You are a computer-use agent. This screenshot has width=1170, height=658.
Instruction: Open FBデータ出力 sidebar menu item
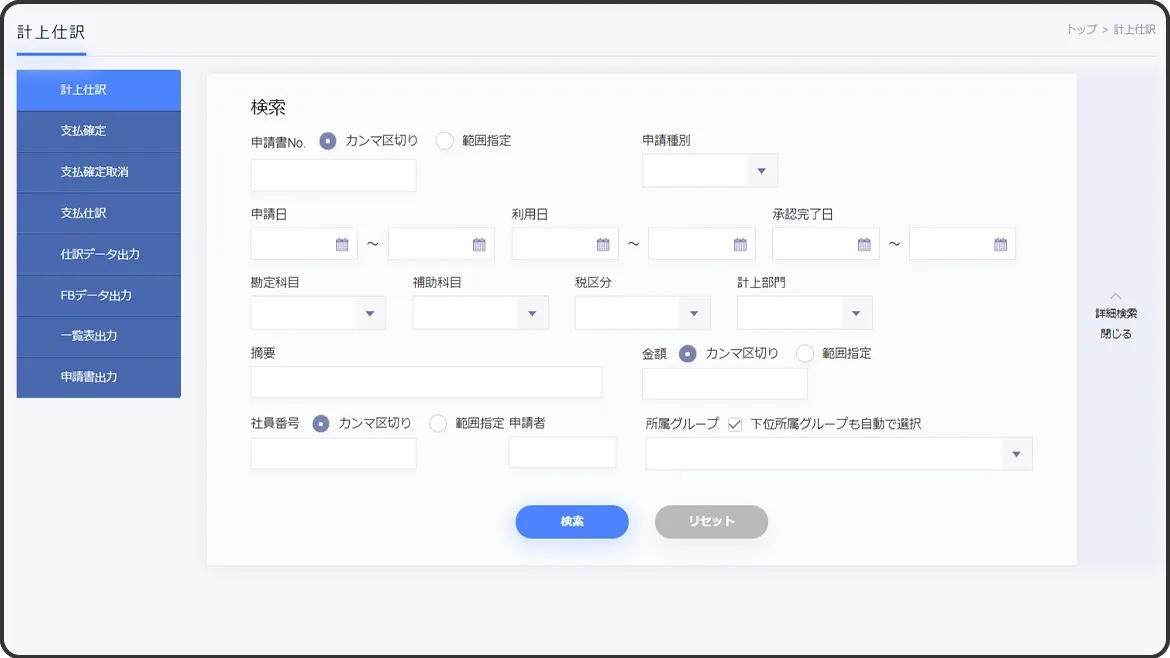pos(98,295)
